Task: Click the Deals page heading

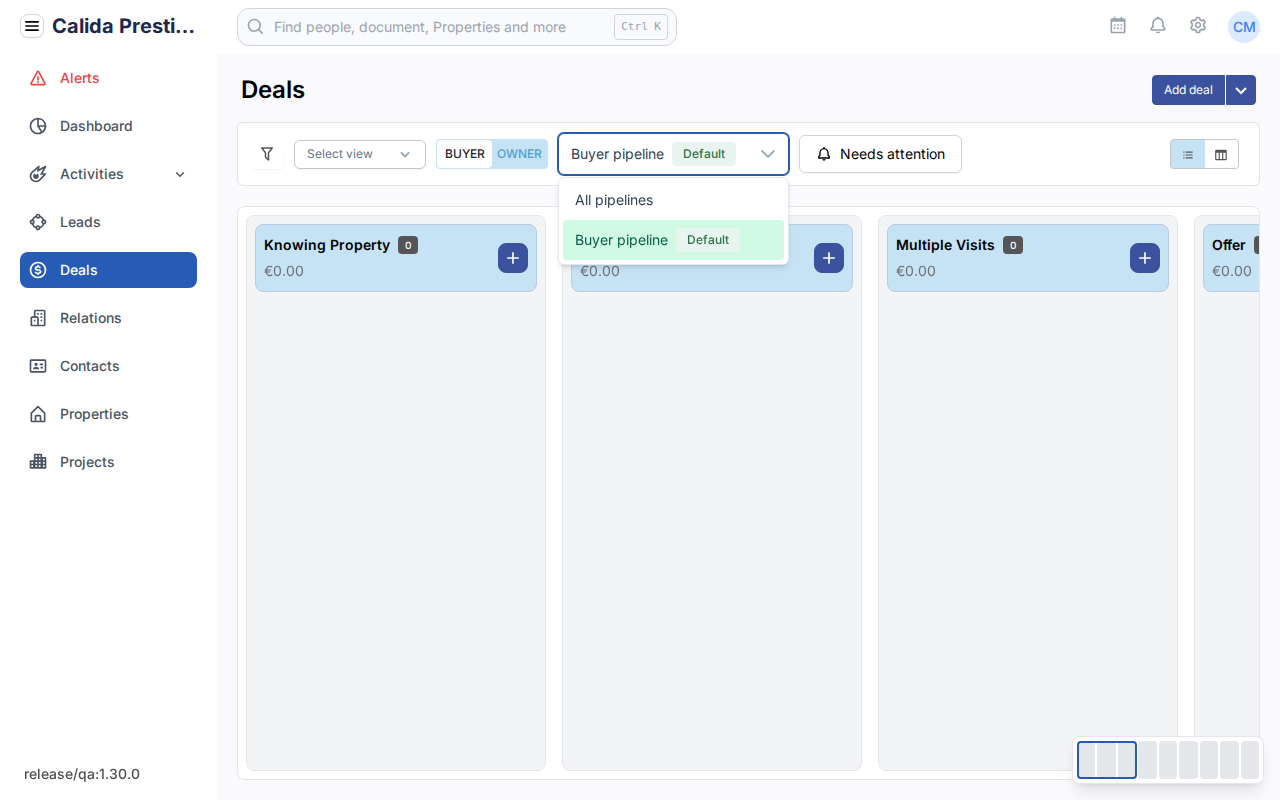Action: pyautogui.click(x=273, y=90)
